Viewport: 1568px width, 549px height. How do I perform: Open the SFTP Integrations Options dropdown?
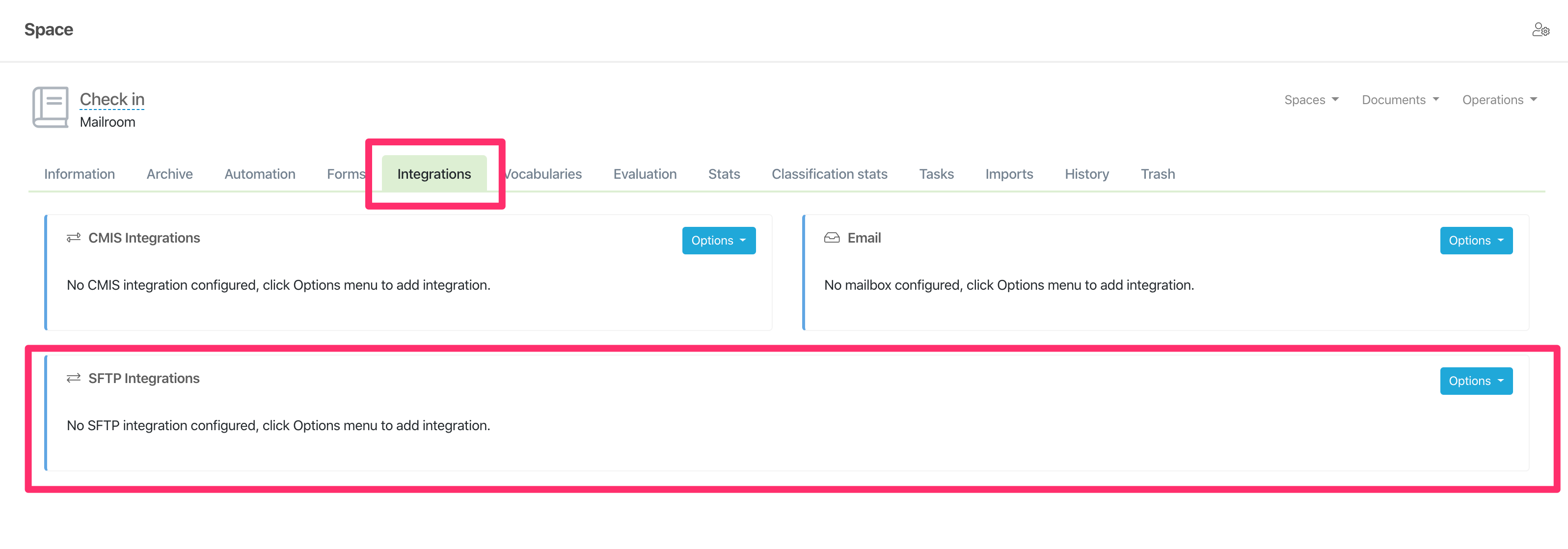[1476, 381]
